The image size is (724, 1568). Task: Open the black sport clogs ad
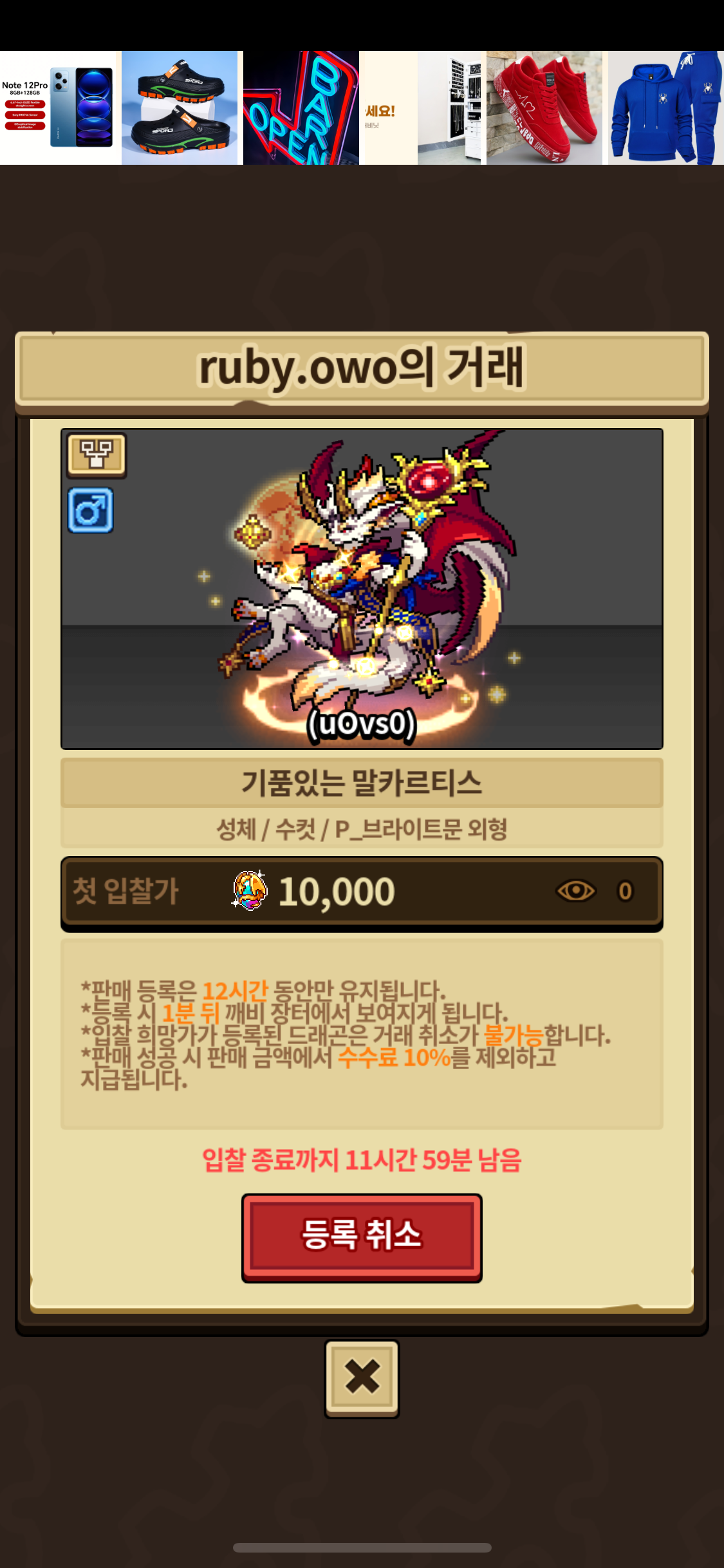180,107
